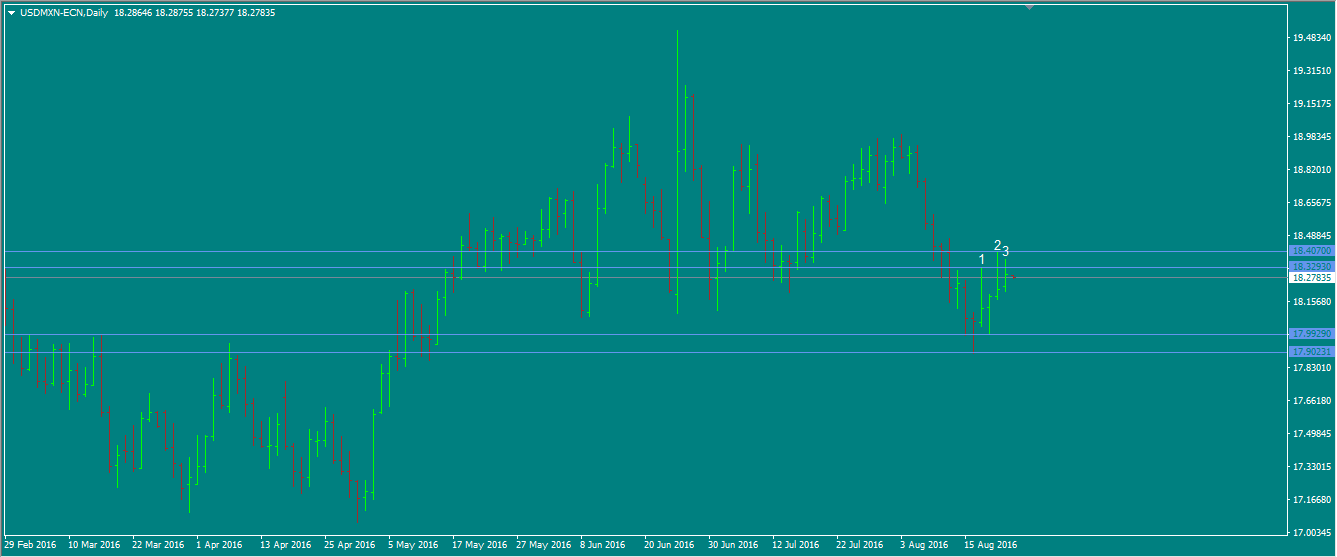Click the high price 18.28755 in header
This screenshot has width=1337, height=557.
[x=174, y=12]
